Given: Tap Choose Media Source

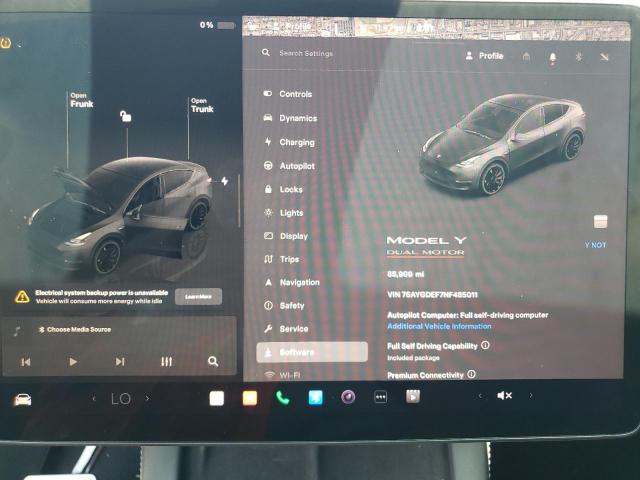Looking at the screenshot, I should click(75, 329).
